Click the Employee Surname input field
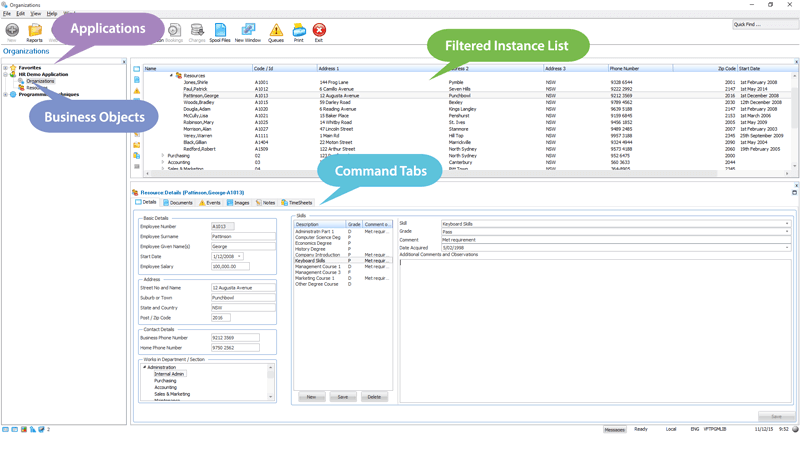 243,237
